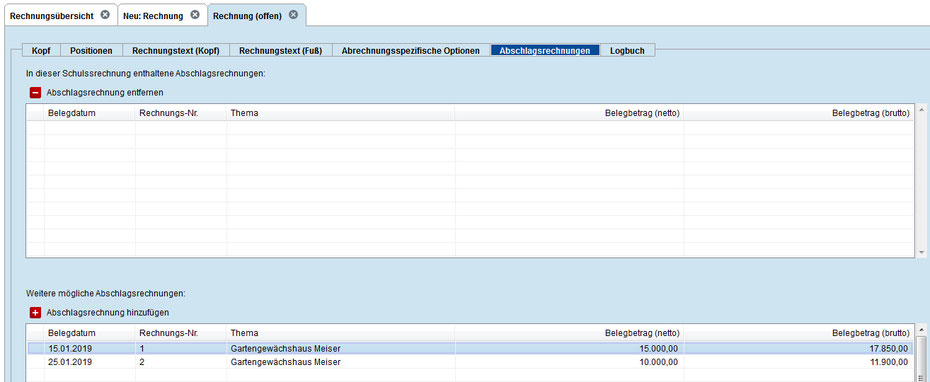Click Abschlagsrechnung entfernen
The height and width of the screenshot is (382, 930).
click(x=105, y=93)
